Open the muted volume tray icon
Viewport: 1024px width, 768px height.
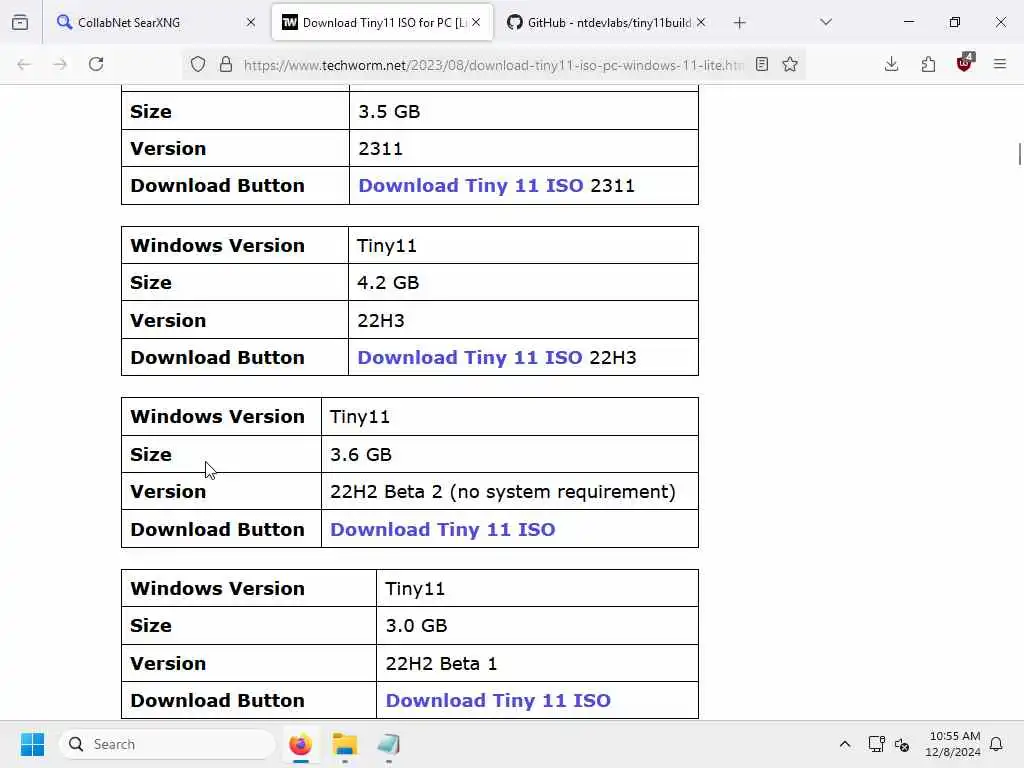click(902, 744)
